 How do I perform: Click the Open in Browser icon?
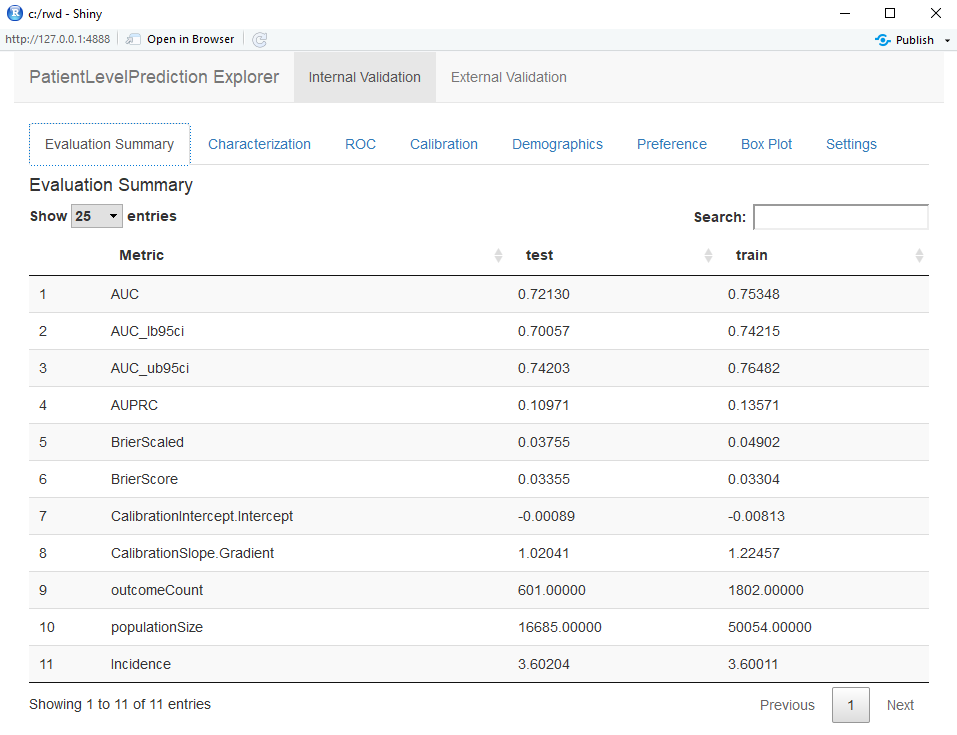click(x=132, y=40)
